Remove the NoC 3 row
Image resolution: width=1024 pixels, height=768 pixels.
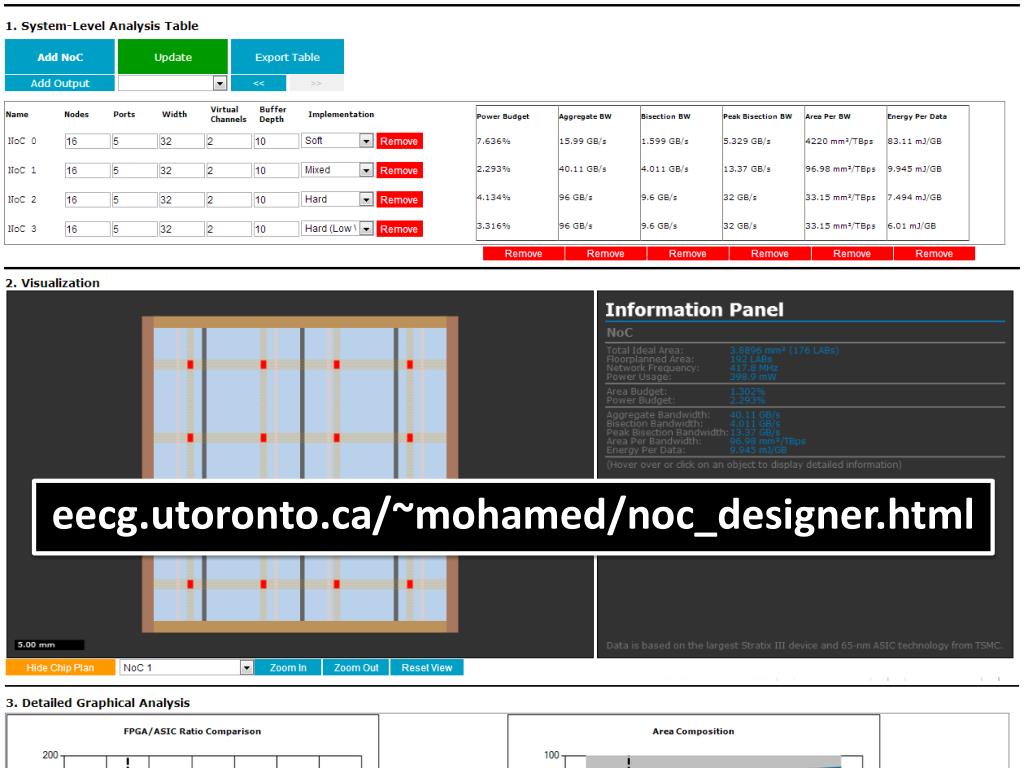click(399, 229)
